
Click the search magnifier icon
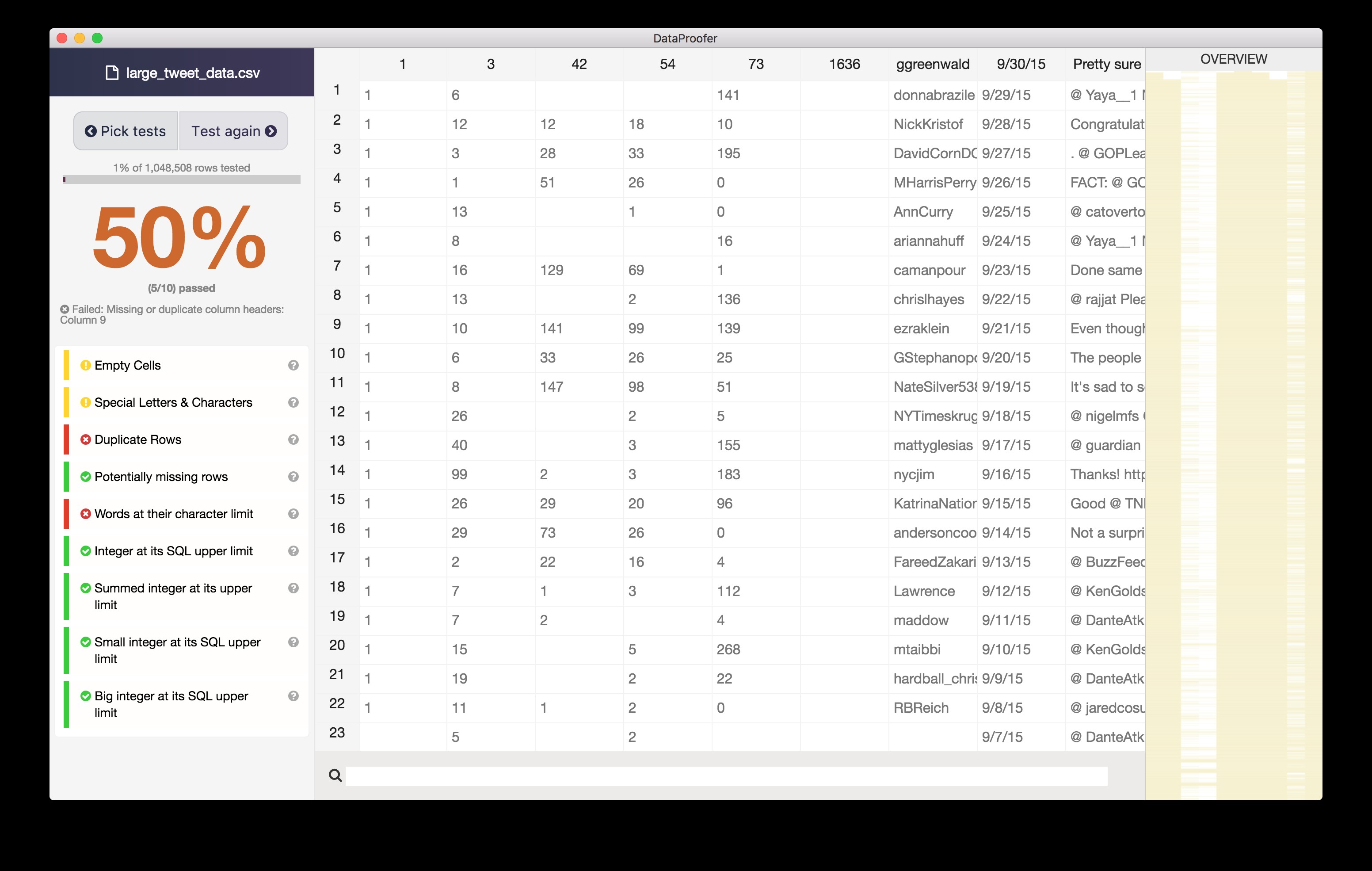point(335,775)
